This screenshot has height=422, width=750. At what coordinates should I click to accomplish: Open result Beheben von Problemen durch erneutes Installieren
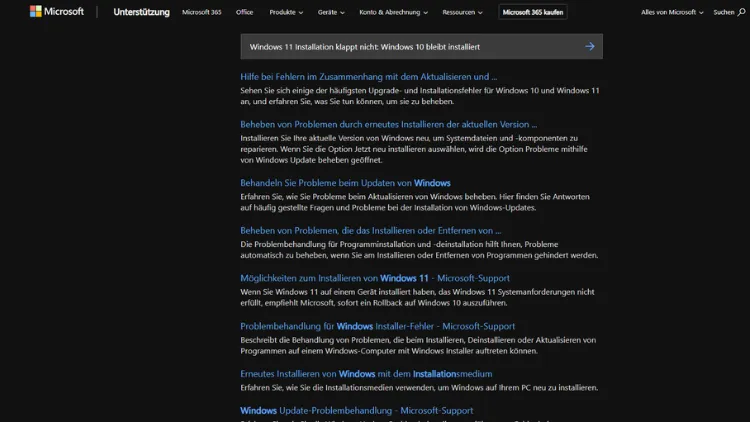pyautogui.click(x=388, y=124)
